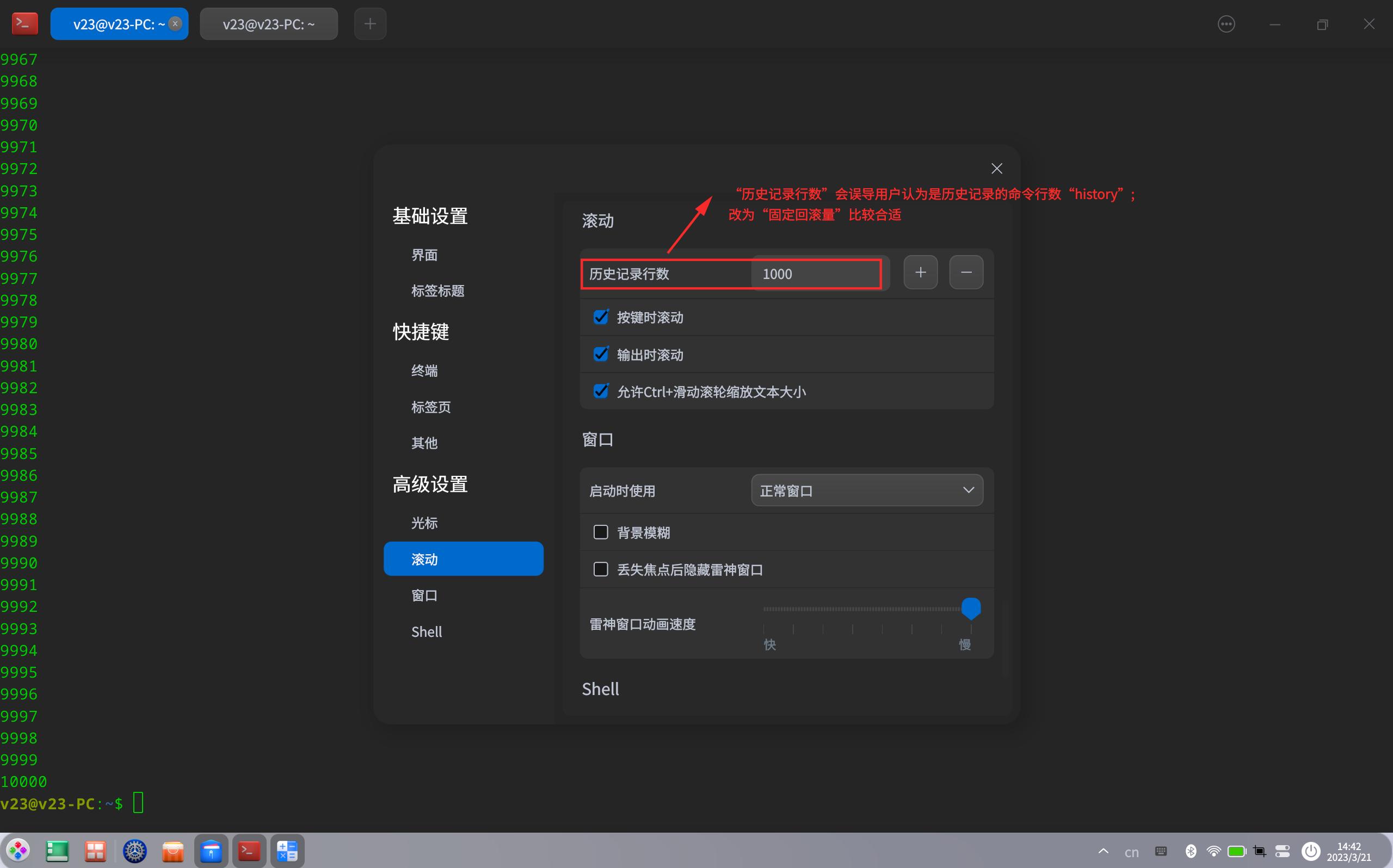The width and height of the screenshot is (1393, 868).
Task: Open the green desktop icon in dock
Action: tap(58, 851)
